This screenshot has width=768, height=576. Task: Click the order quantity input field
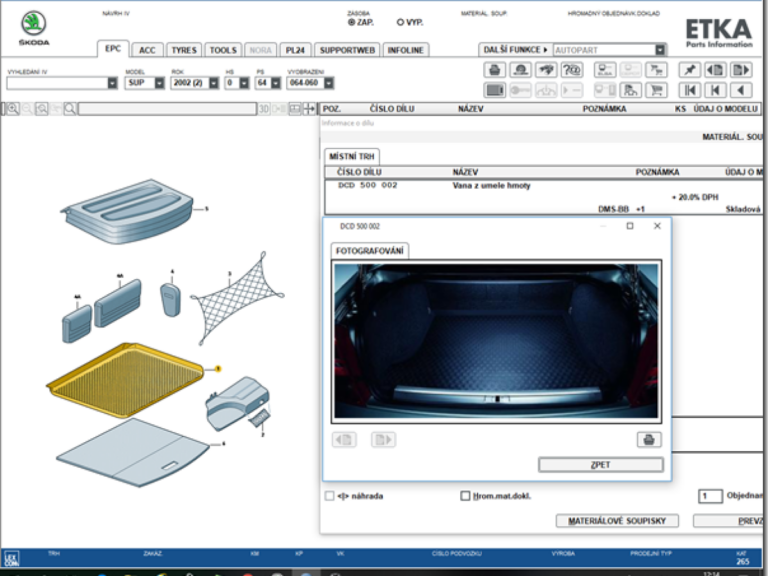[709, 496]
